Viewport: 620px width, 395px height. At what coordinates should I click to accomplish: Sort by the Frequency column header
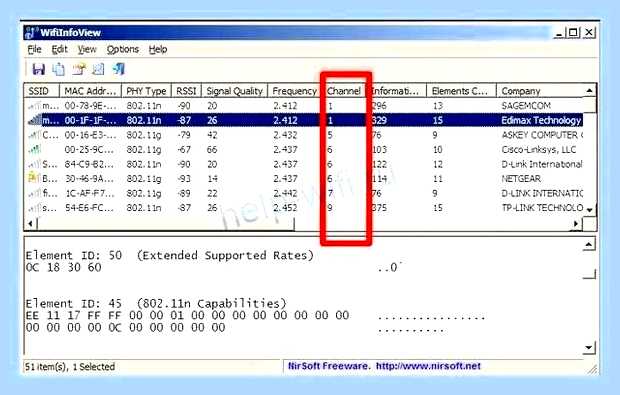[295, 91]
